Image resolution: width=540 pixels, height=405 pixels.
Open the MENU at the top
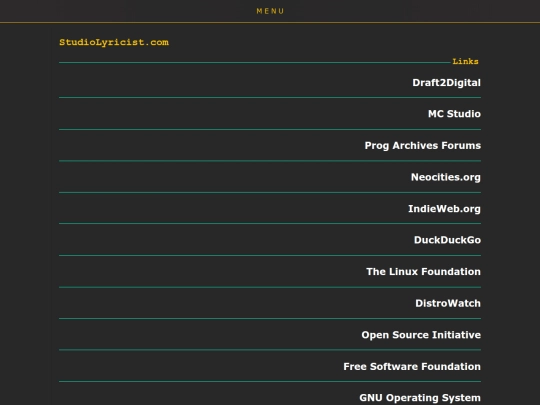point(270,11)
